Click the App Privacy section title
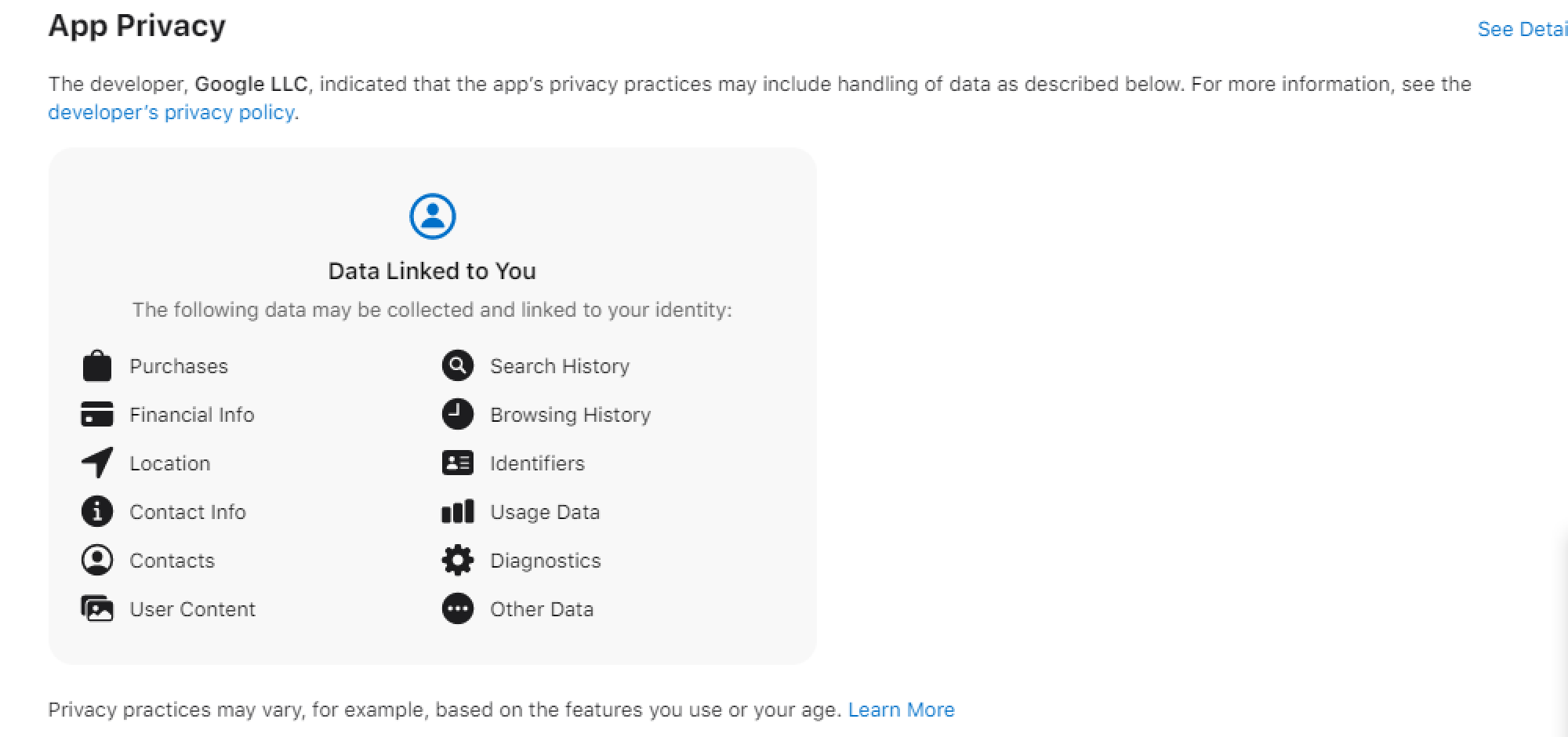 tap(137, 26)
